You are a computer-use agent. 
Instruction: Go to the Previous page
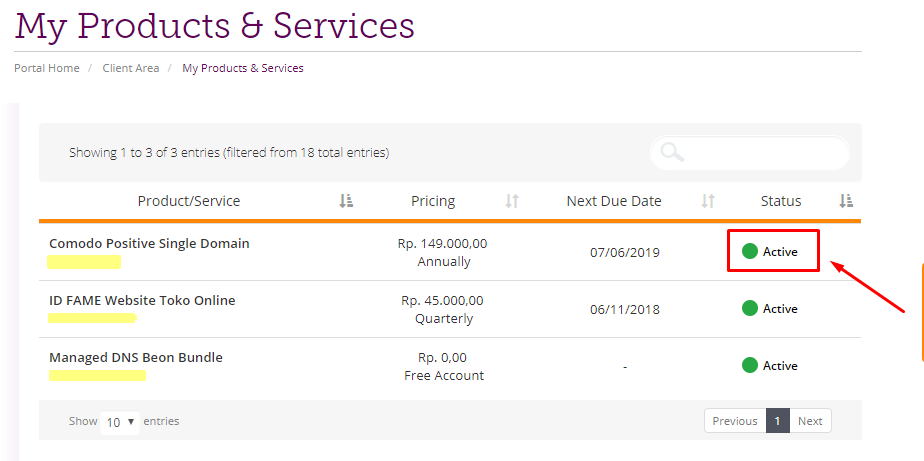click(735, 421)
